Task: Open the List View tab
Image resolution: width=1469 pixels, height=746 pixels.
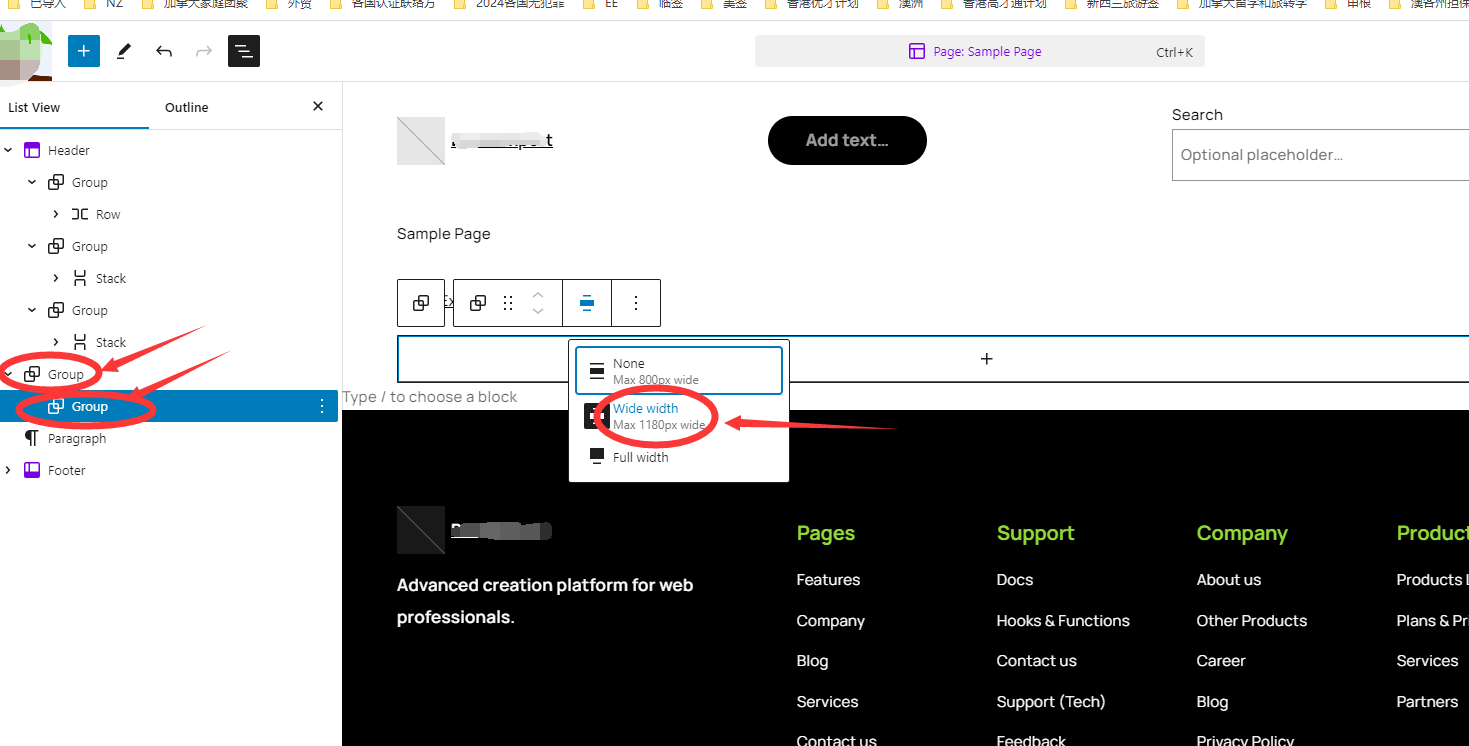Action: pos(35,107)
